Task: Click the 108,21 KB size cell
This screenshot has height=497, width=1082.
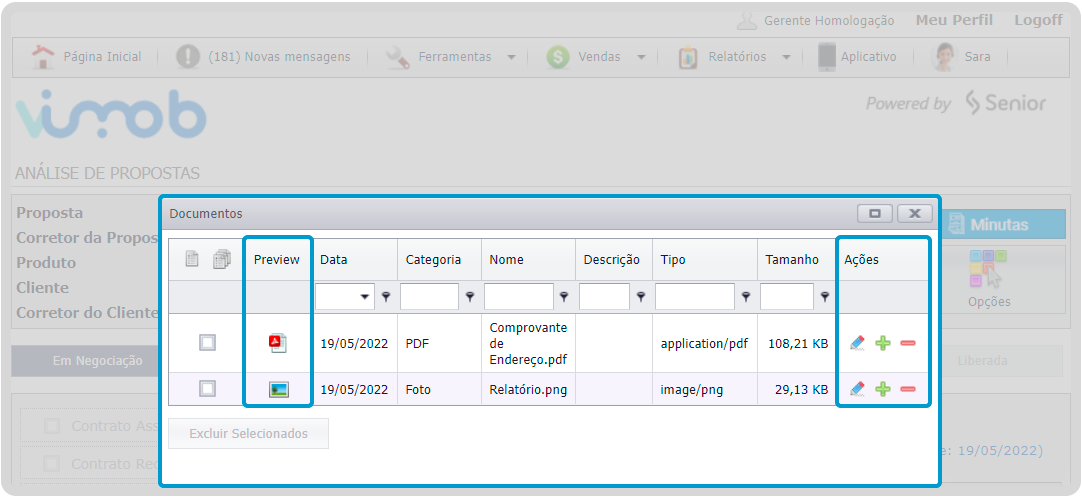Action: point(796,343)
